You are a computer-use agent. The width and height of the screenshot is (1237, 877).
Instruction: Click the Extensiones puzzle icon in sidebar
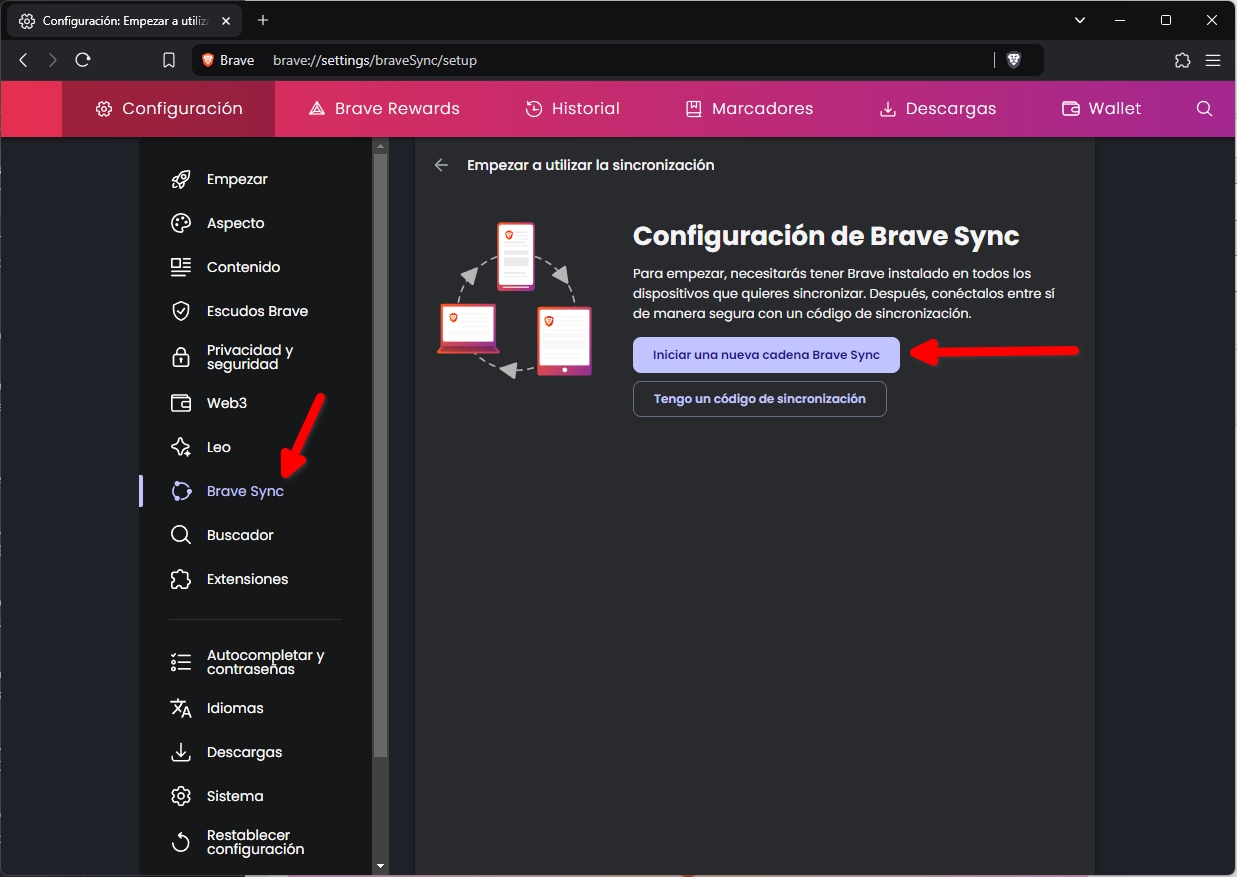click(181, 579)
